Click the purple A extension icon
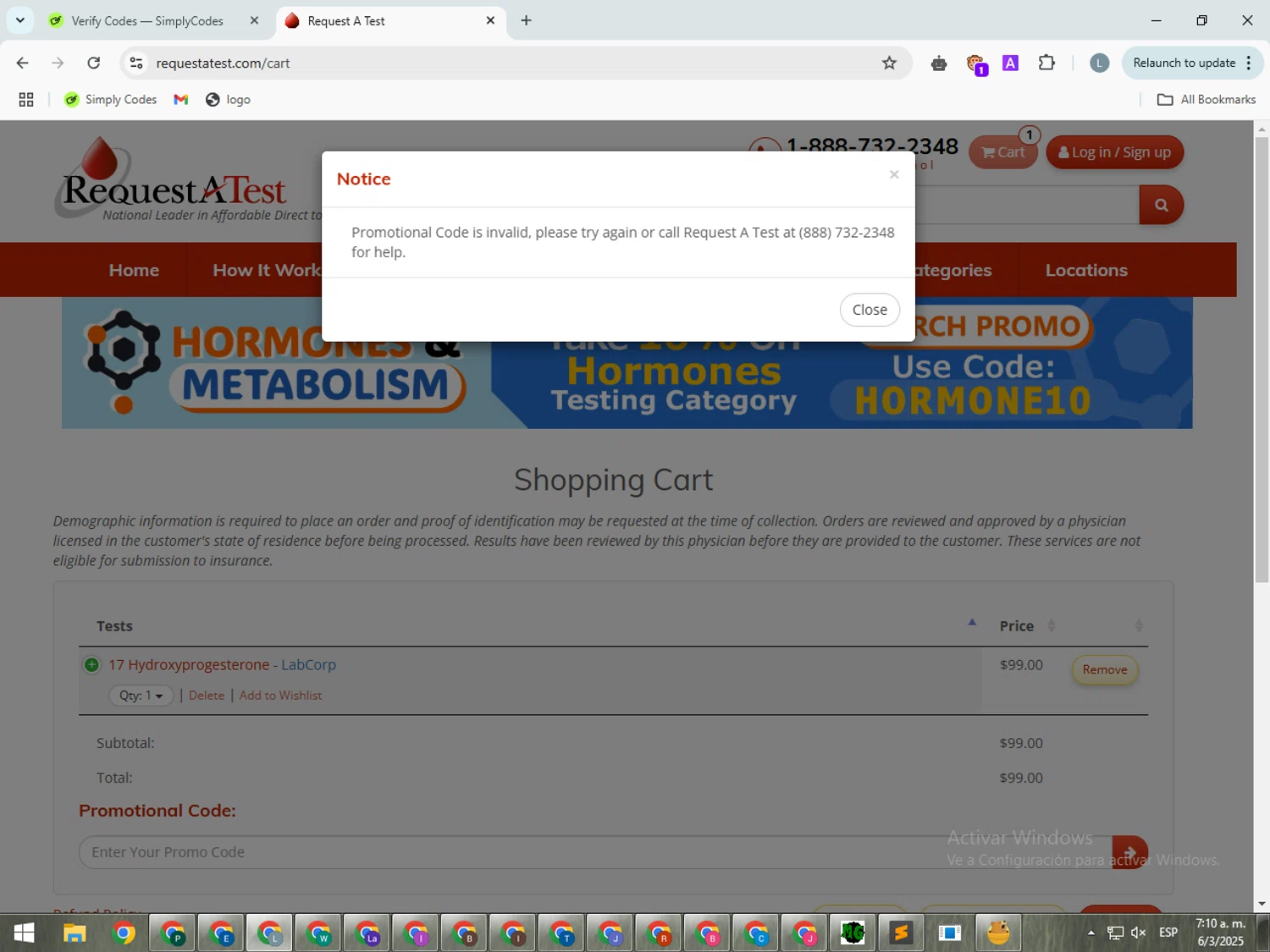Viewport: 1270px width, 952px height. point(1010,63)
